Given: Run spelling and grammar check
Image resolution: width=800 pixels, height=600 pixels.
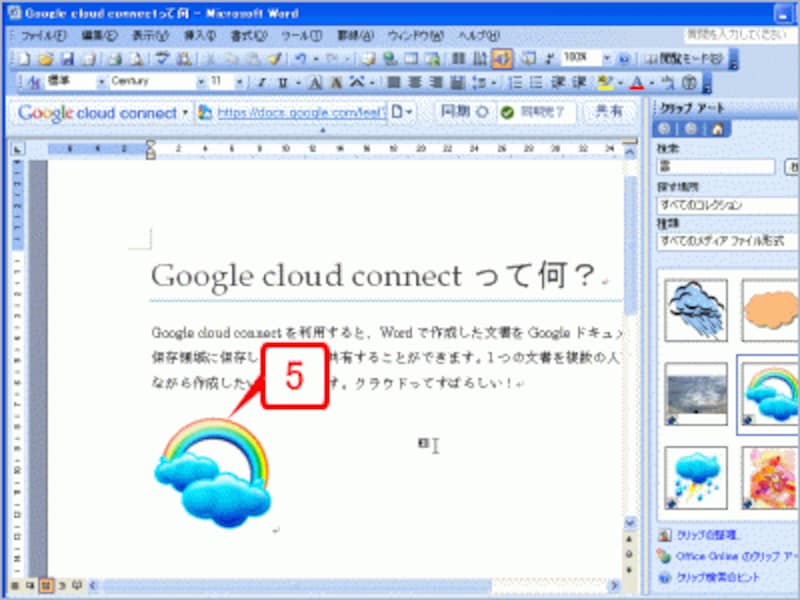Looking at the screenshot, I should click(162, 59).
